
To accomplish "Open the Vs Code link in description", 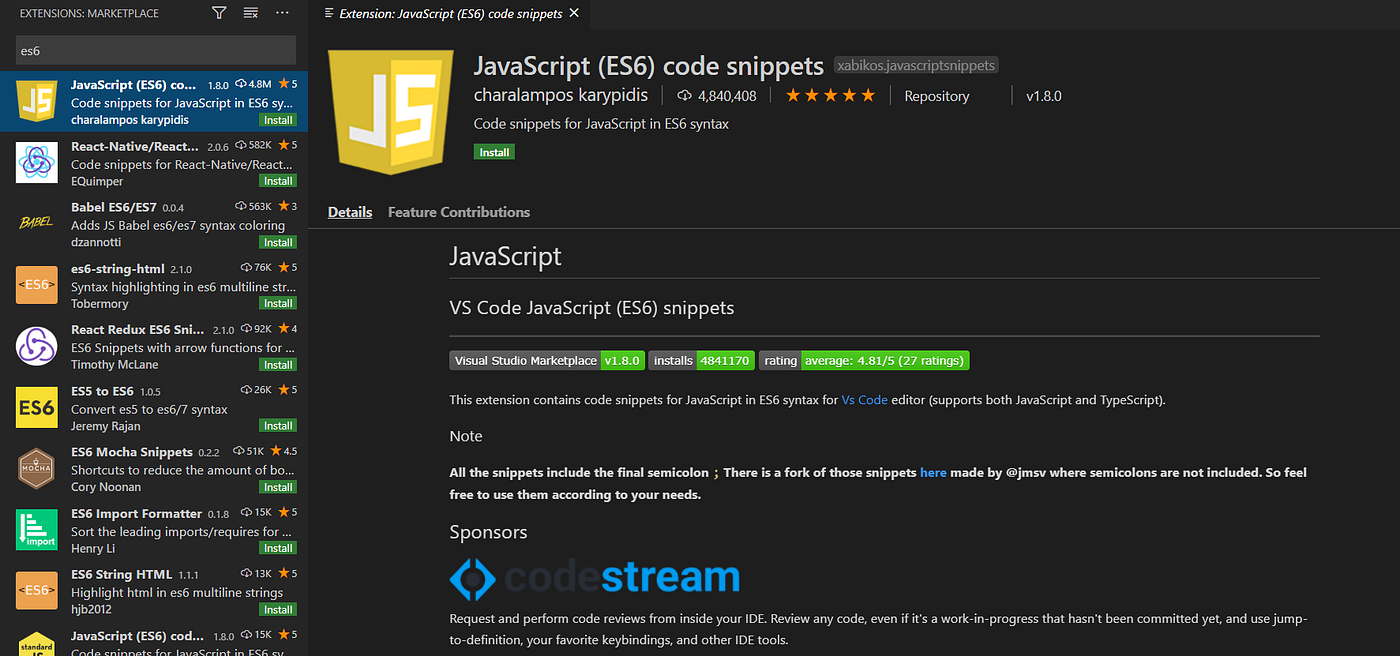I will pos(864,399).
